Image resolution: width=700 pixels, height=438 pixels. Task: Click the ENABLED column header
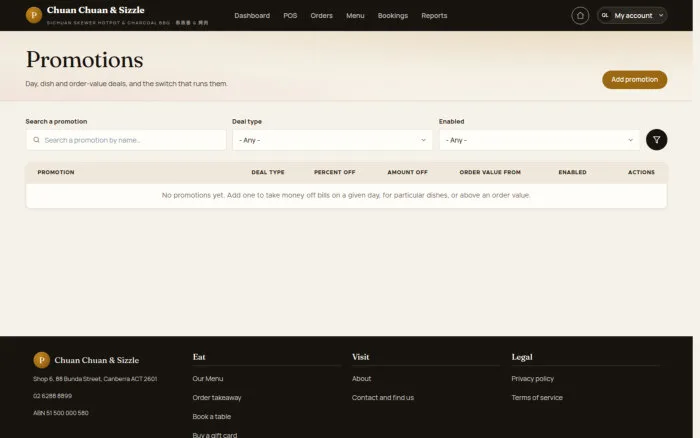click(x=572, y=172)
